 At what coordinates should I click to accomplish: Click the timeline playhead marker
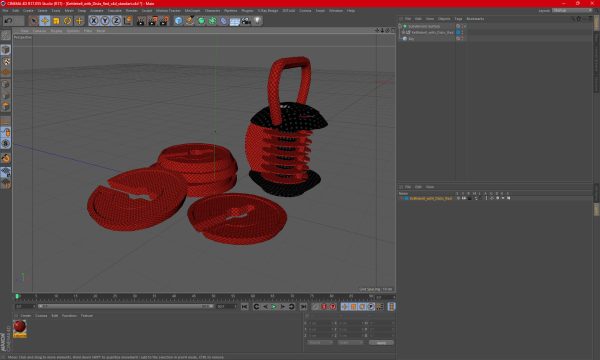tap(17, 296)
